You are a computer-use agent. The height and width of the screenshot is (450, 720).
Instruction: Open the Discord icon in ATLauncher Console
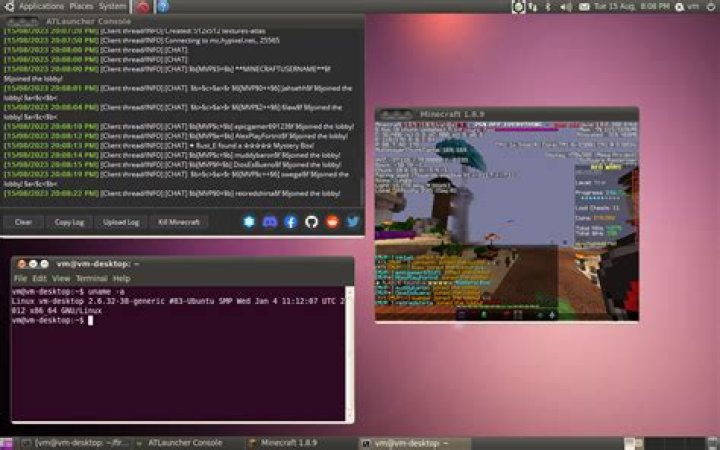270,221
